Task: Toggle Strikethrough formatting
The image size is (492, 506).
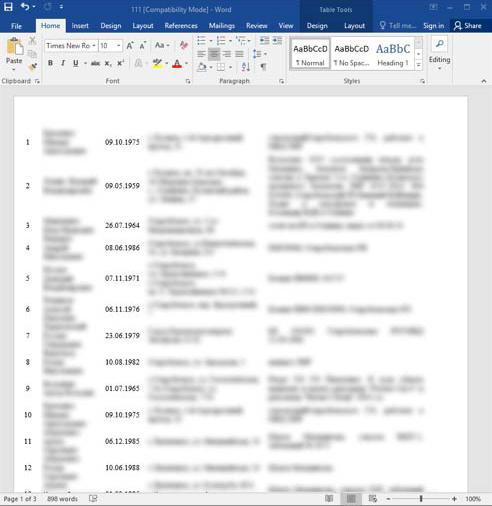Action: [95, 63]
